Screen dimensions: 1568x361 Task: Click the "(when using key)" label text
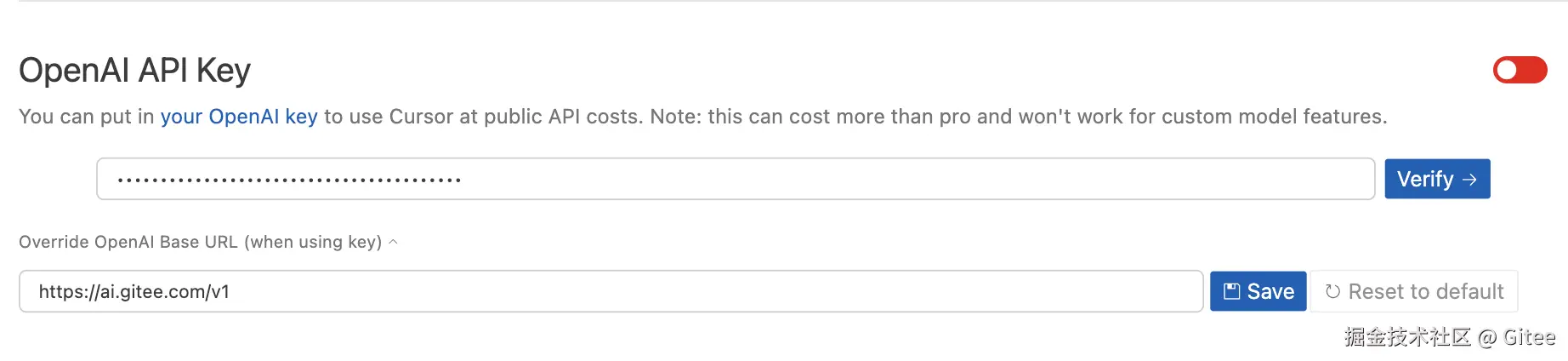tap(313, 242)
